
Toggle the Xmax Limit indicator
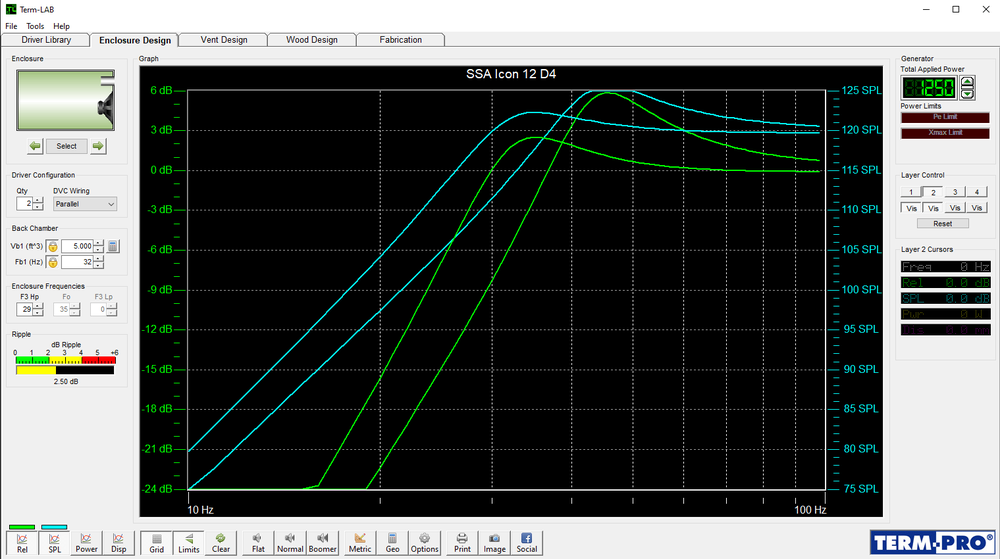(945, 133)
